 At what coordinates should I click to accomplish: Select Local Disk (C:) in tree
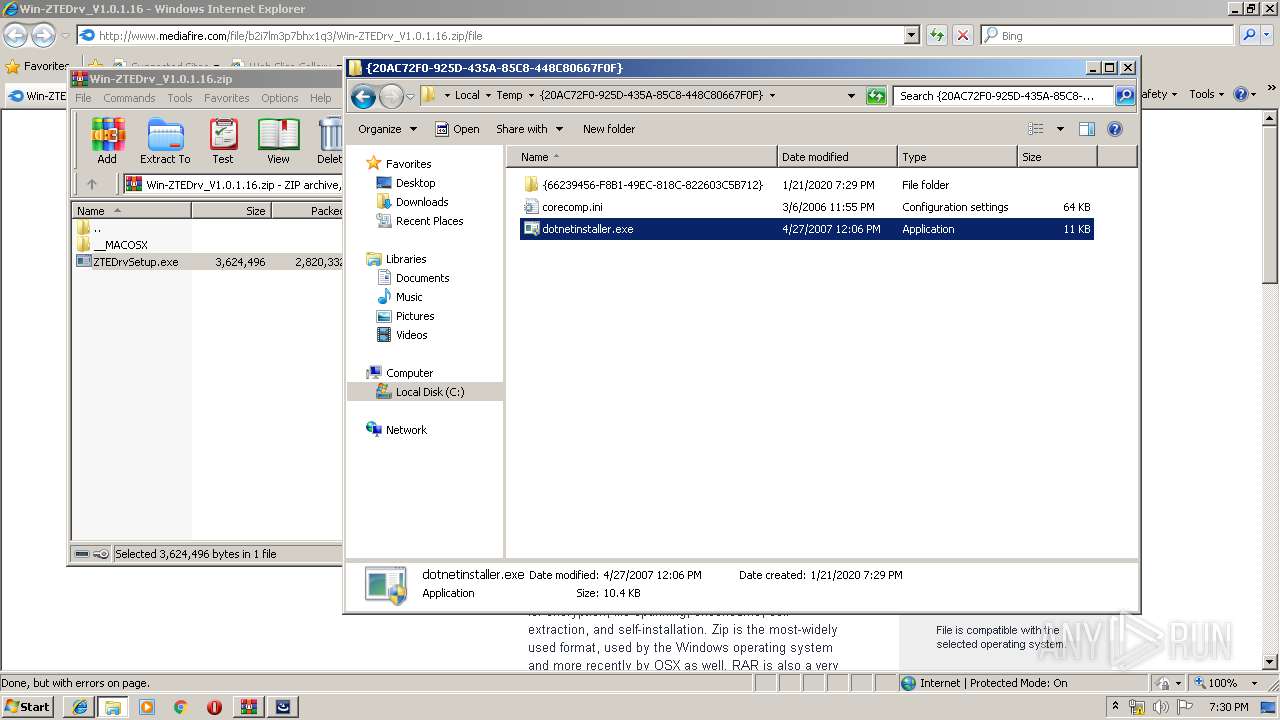coord(429,392)
